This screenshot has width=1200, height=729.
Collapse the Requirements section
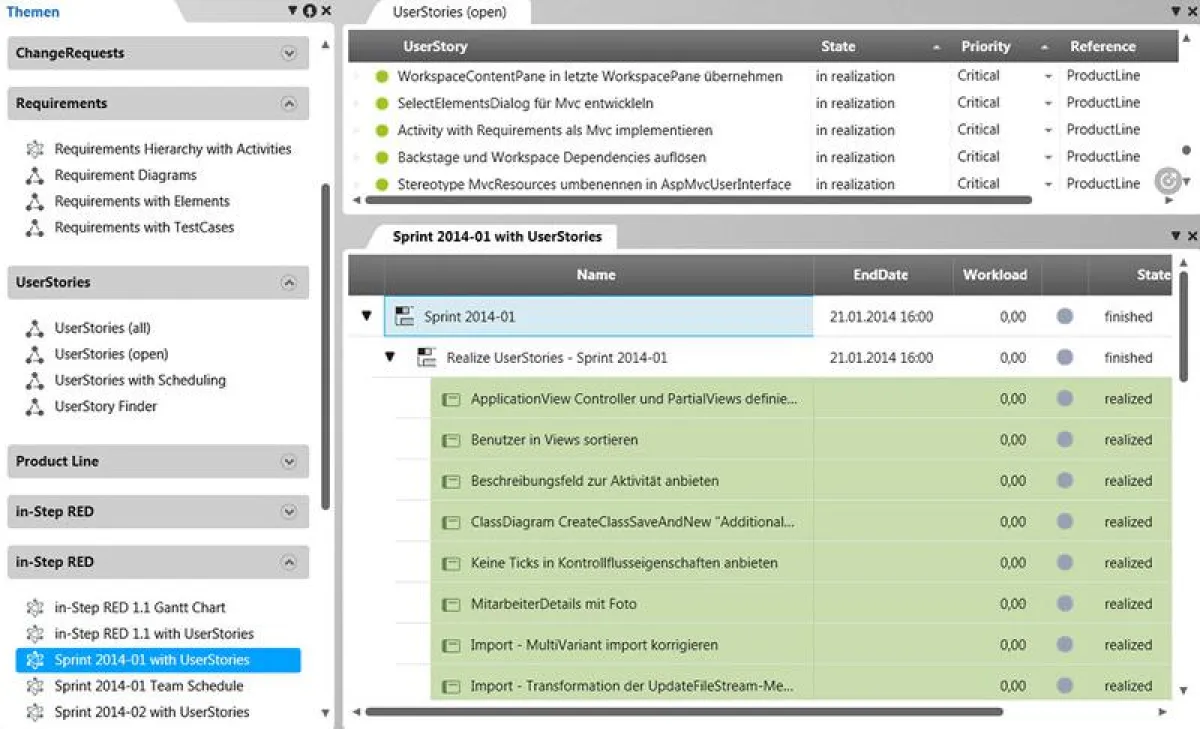click(x=290, y=103)
